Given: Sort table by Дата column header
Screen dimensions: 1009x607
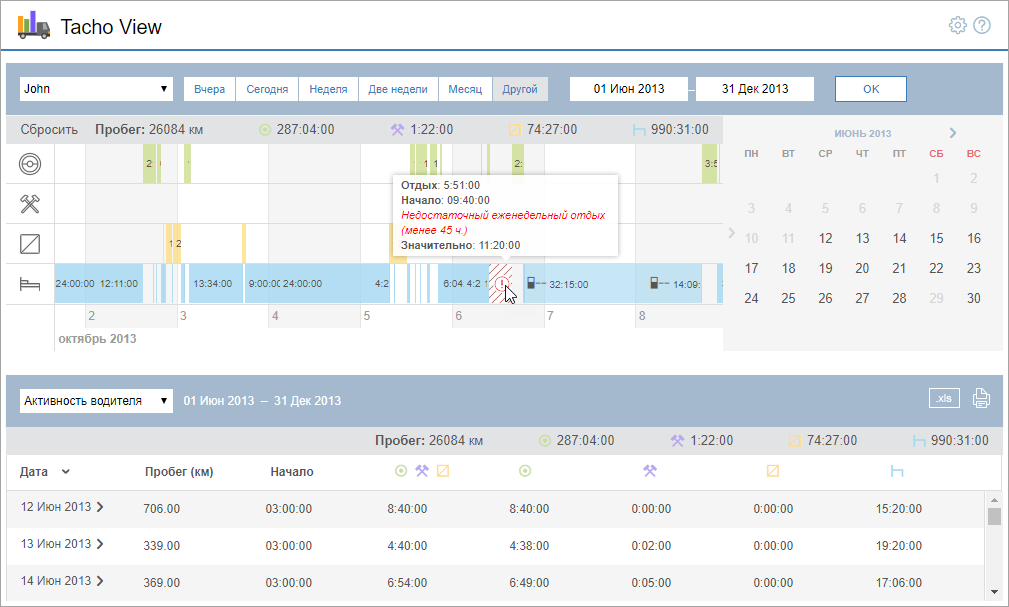Looking at the screenshot, I should (45, 472).
